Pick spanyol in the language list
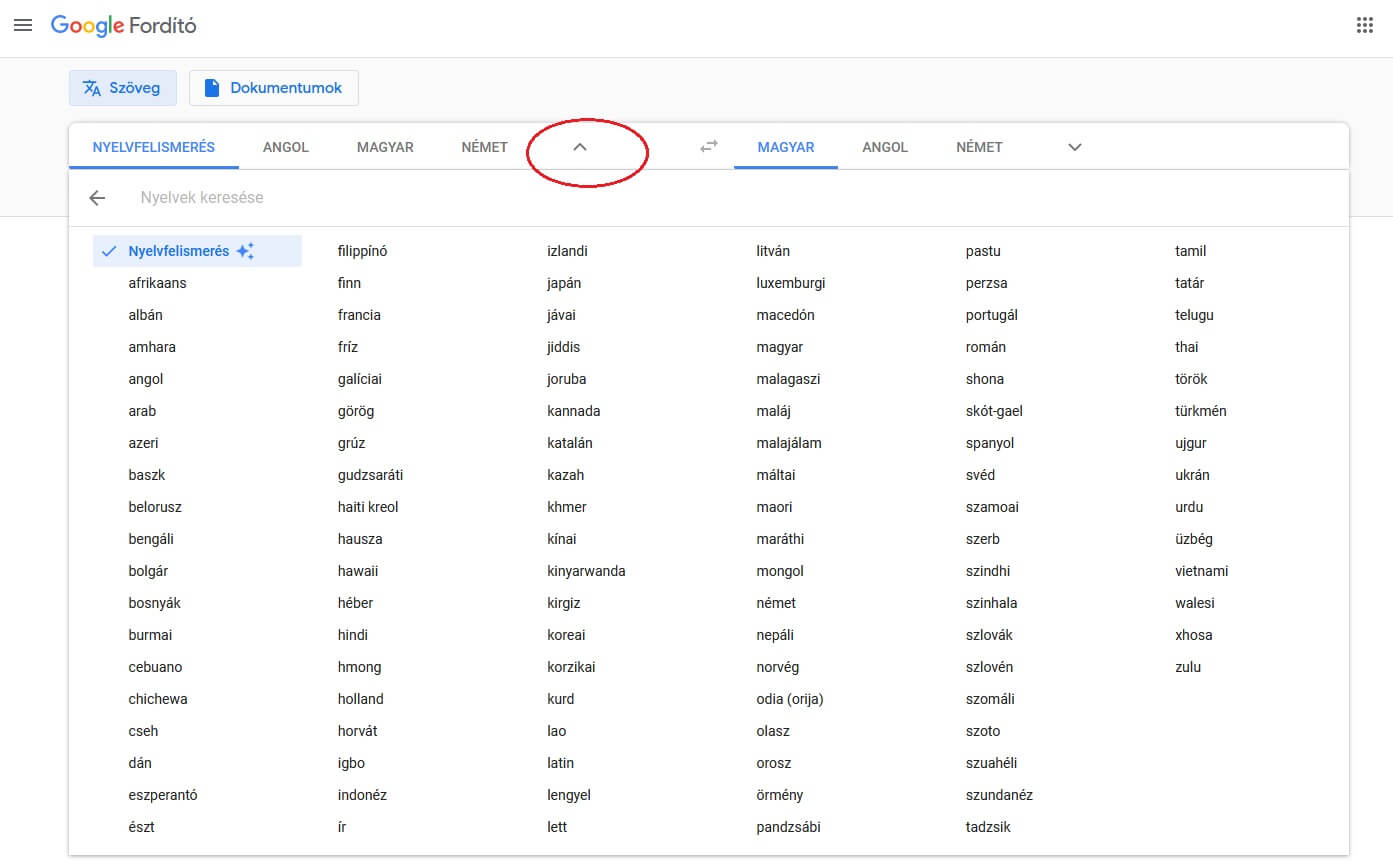The height and width of the screenshot is (866, 1393). pos(990,443)
